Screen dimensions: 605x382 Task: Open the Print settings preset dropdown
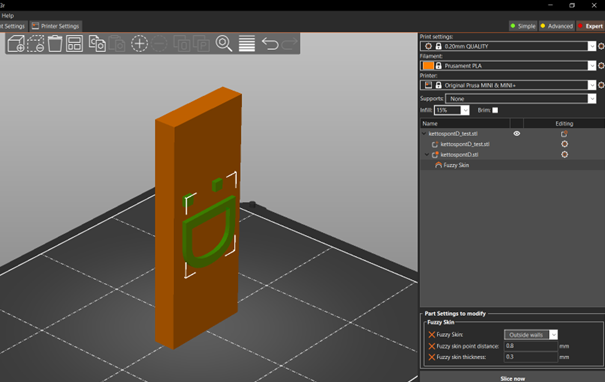click(x=591, y=46)
